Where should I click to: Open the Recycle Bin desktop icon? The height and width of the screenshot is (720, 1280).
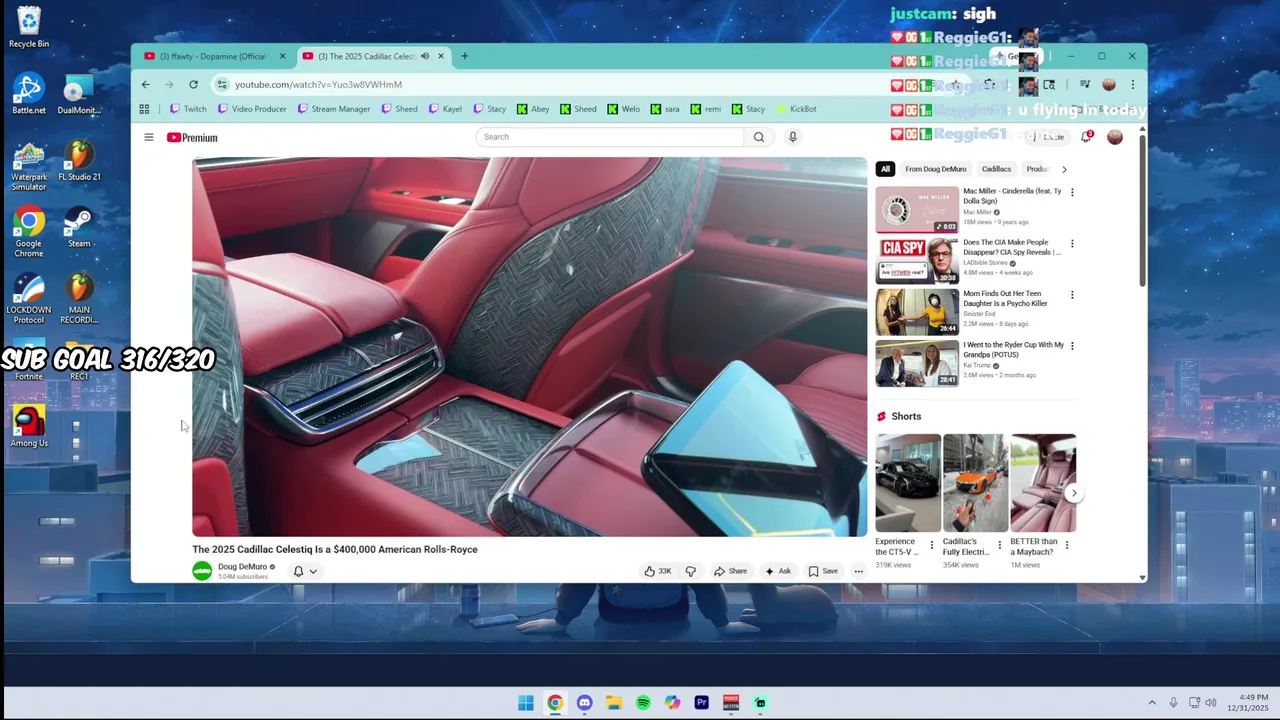[x=29, y=27]
